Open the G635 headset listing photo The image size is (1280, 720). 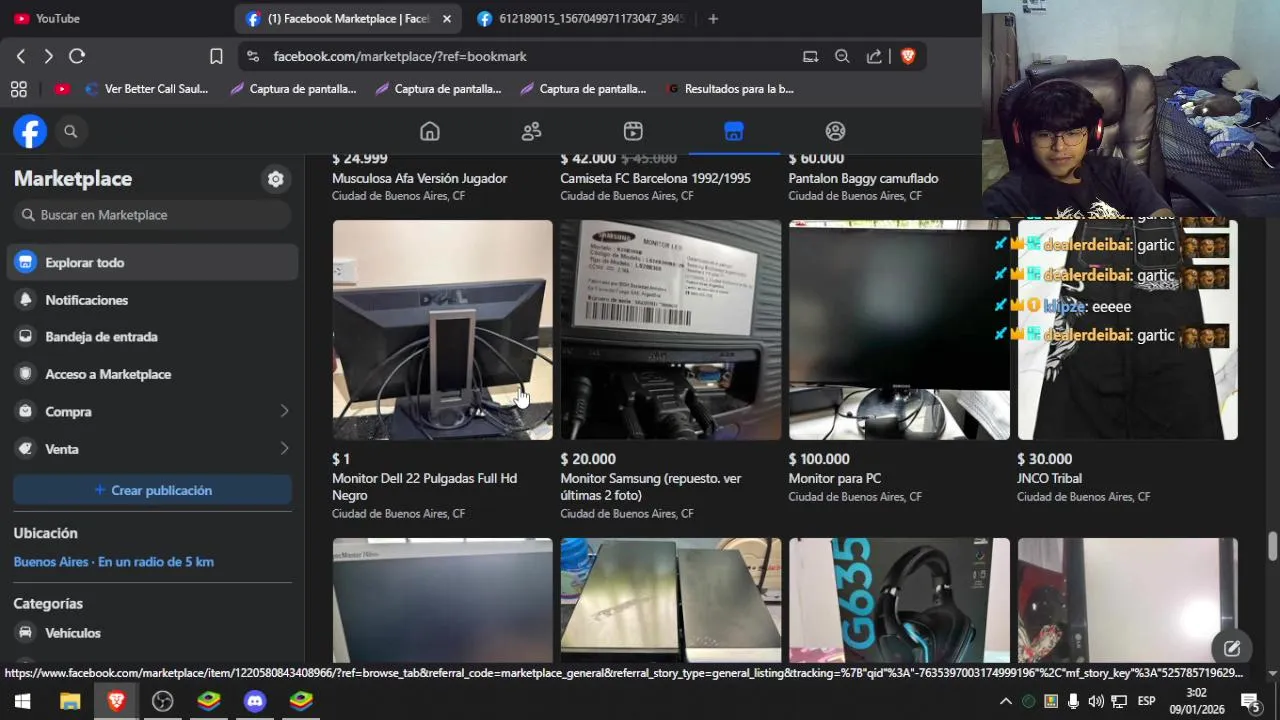point(899,601)
